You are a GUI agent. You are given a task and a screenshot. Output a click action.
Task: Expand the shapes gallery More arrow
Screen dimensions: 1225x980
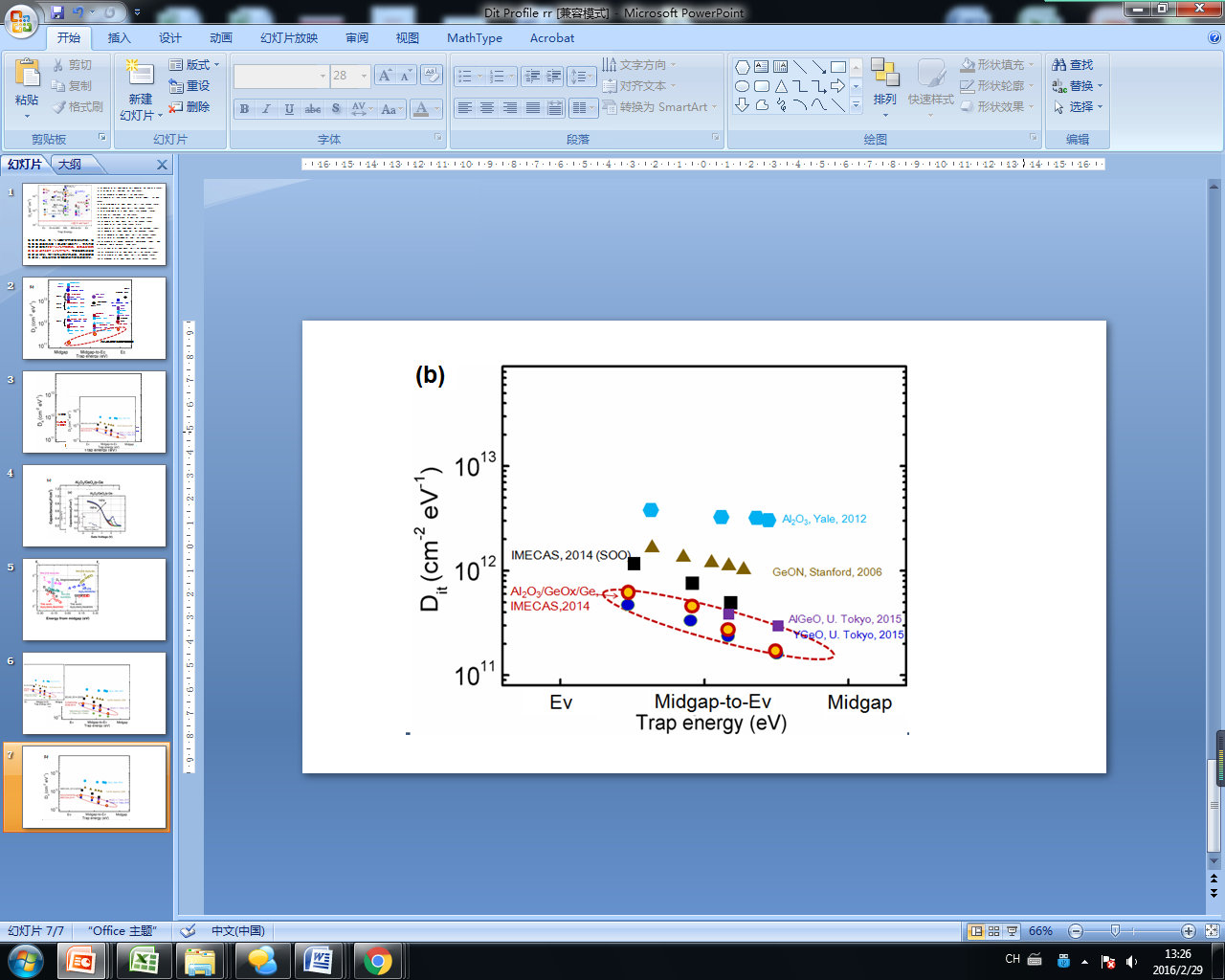tap(856, 105)
